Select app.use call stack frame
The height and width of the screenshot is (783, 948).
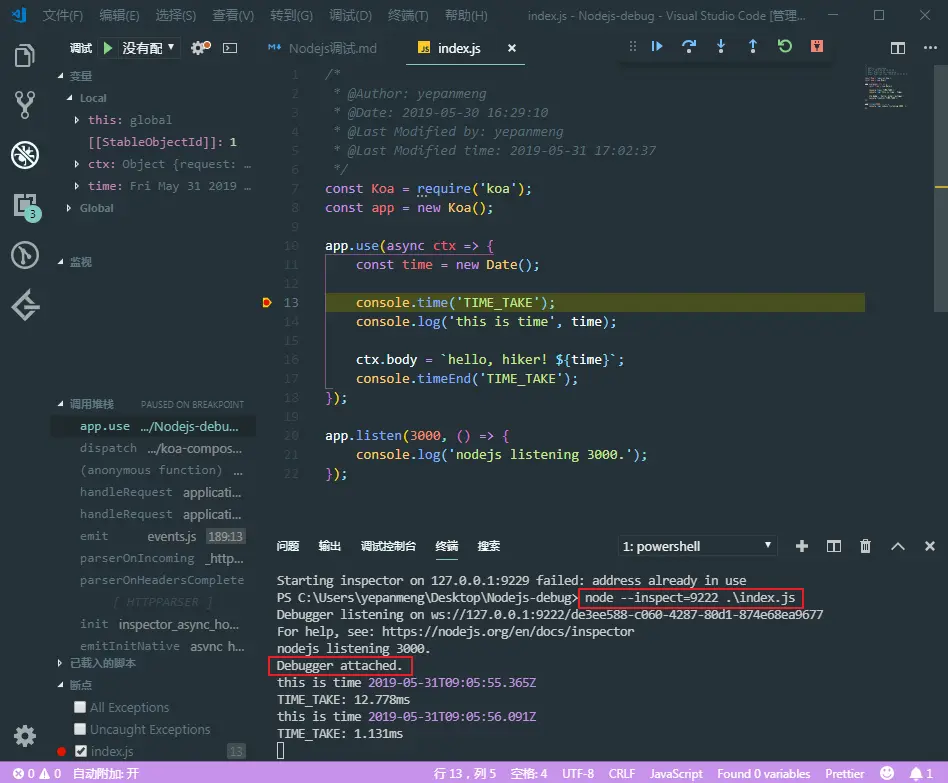pos(154,426)
